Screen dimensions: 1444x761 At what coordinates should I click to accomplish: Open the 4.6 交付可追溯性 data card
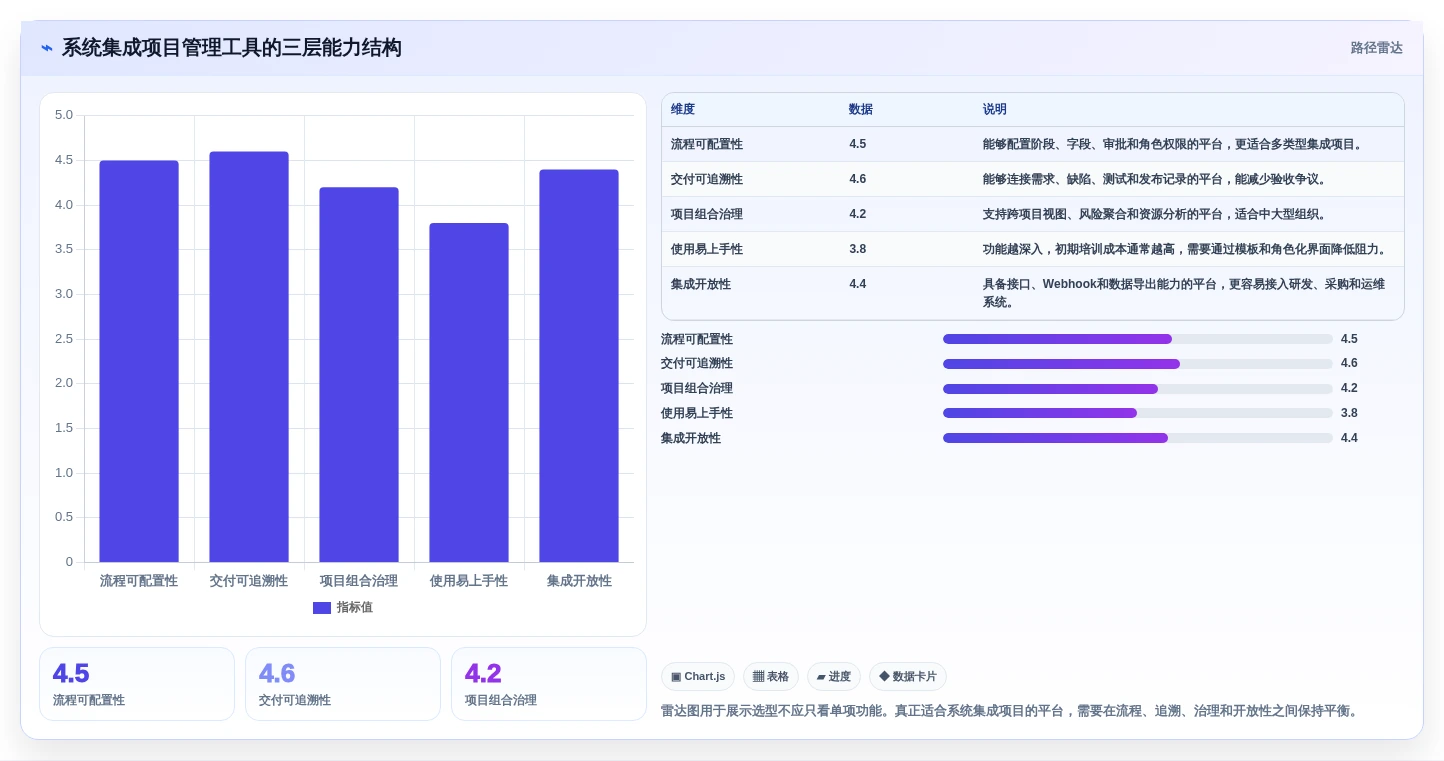coord(343,684)
